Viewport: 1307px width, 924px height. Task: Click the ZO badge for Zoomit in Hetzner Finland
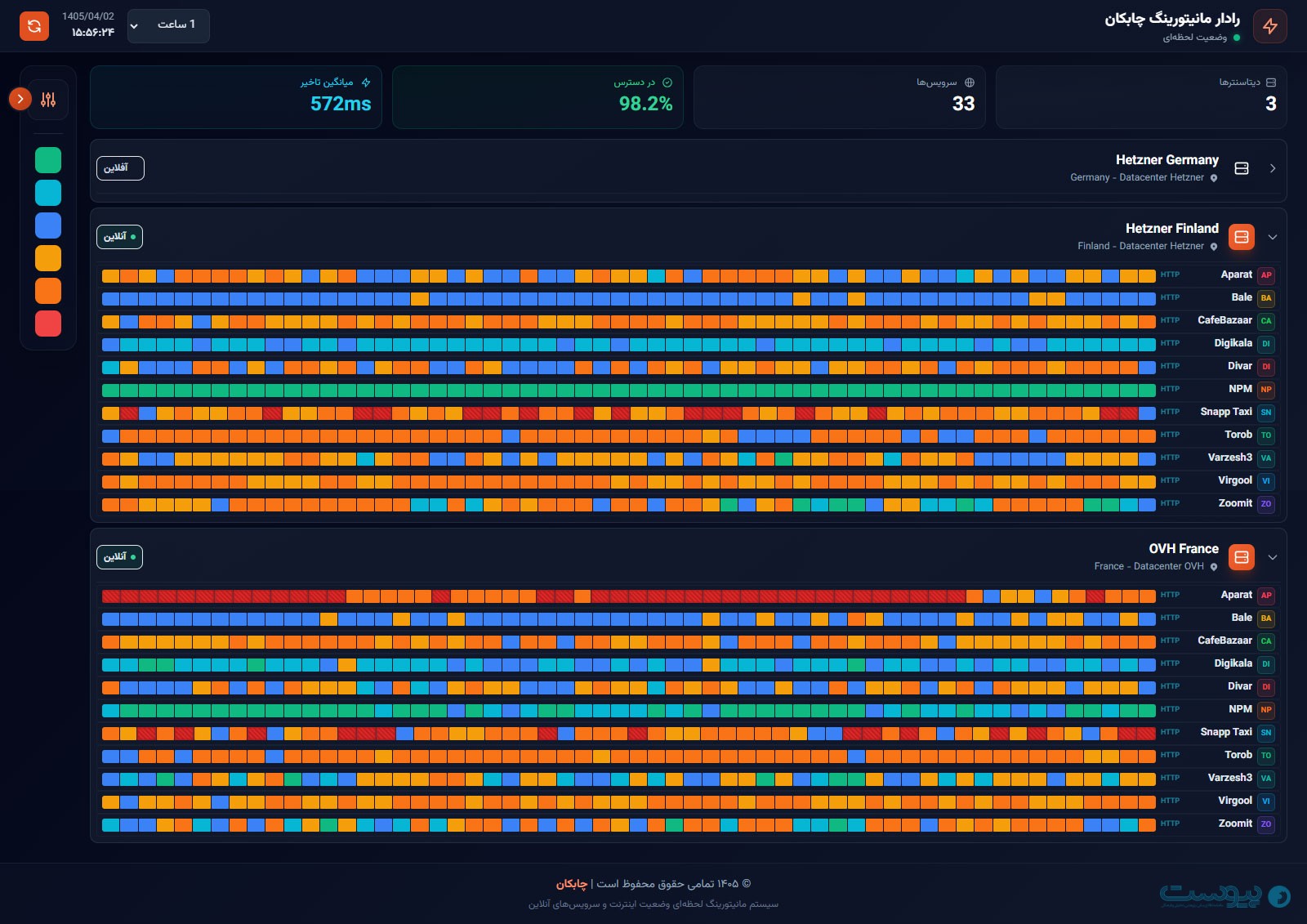point(1266,504)
